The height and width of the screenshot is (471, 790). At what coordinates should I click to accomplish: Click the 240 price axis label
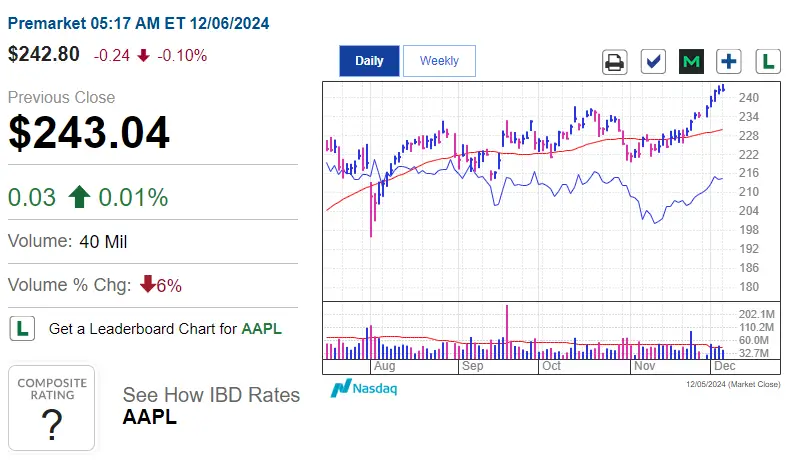(749, 98)
